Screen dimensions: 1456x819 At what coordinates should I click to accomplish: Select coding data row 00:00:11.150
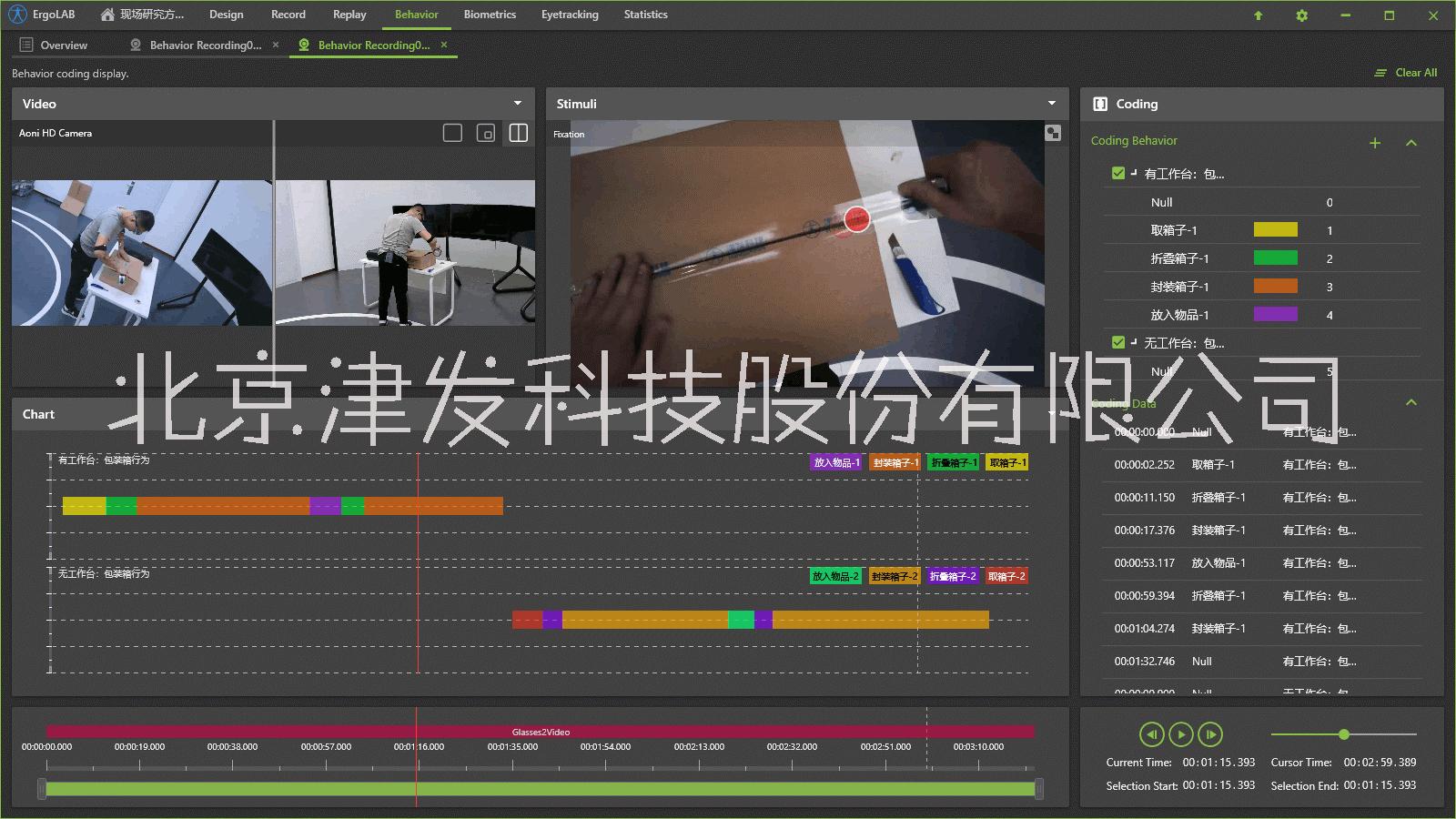click(1261, 498)
